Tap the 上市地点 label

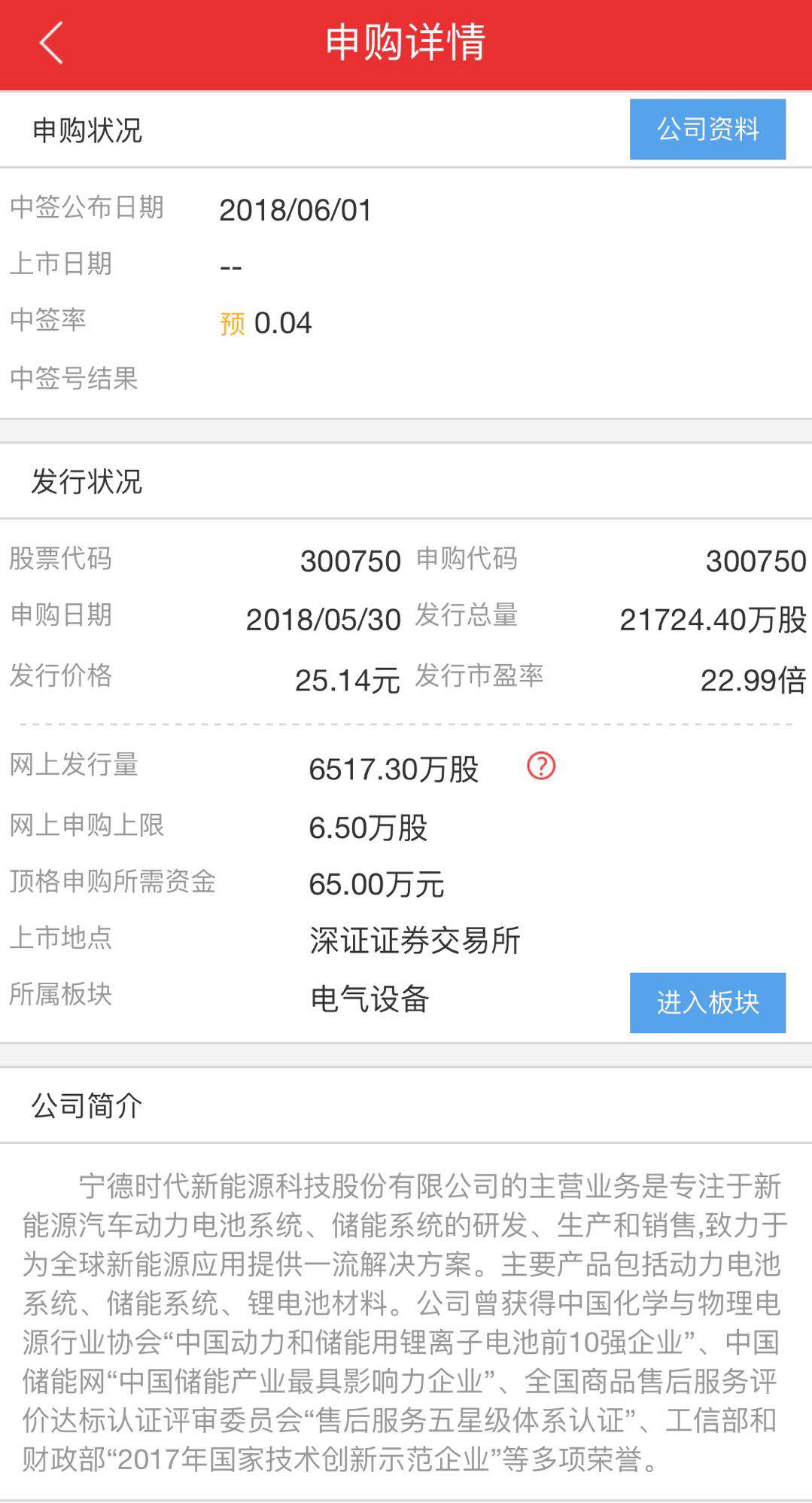click(61, 938)
